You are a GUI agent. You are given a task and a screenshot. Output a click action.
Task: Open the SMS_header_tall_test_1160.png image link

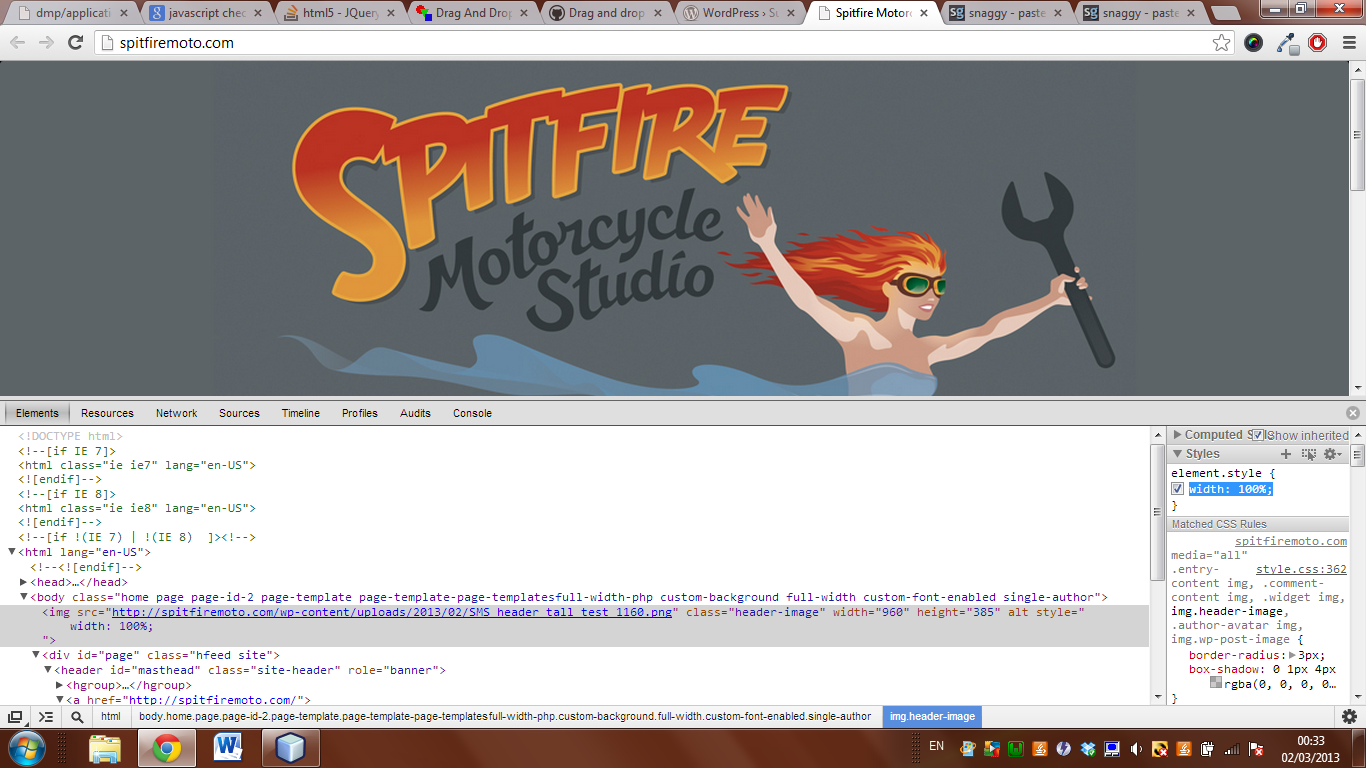(392, 612)
